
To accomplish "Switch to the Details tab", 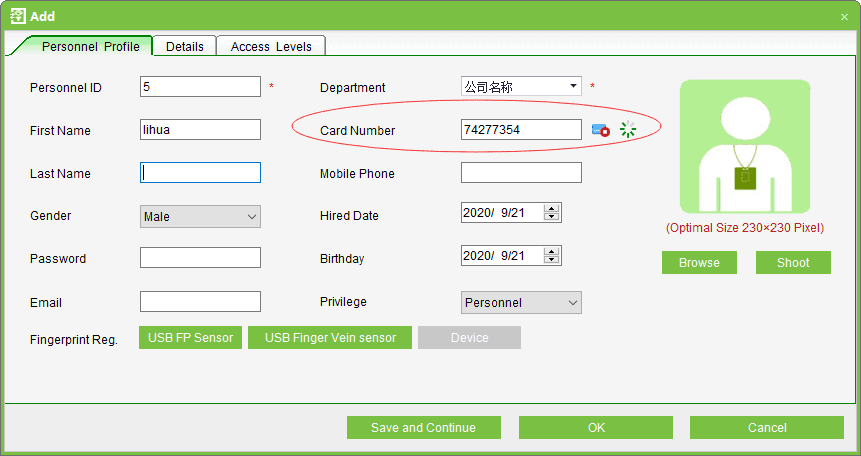I will pyautogui.click(x=185, y=46).
